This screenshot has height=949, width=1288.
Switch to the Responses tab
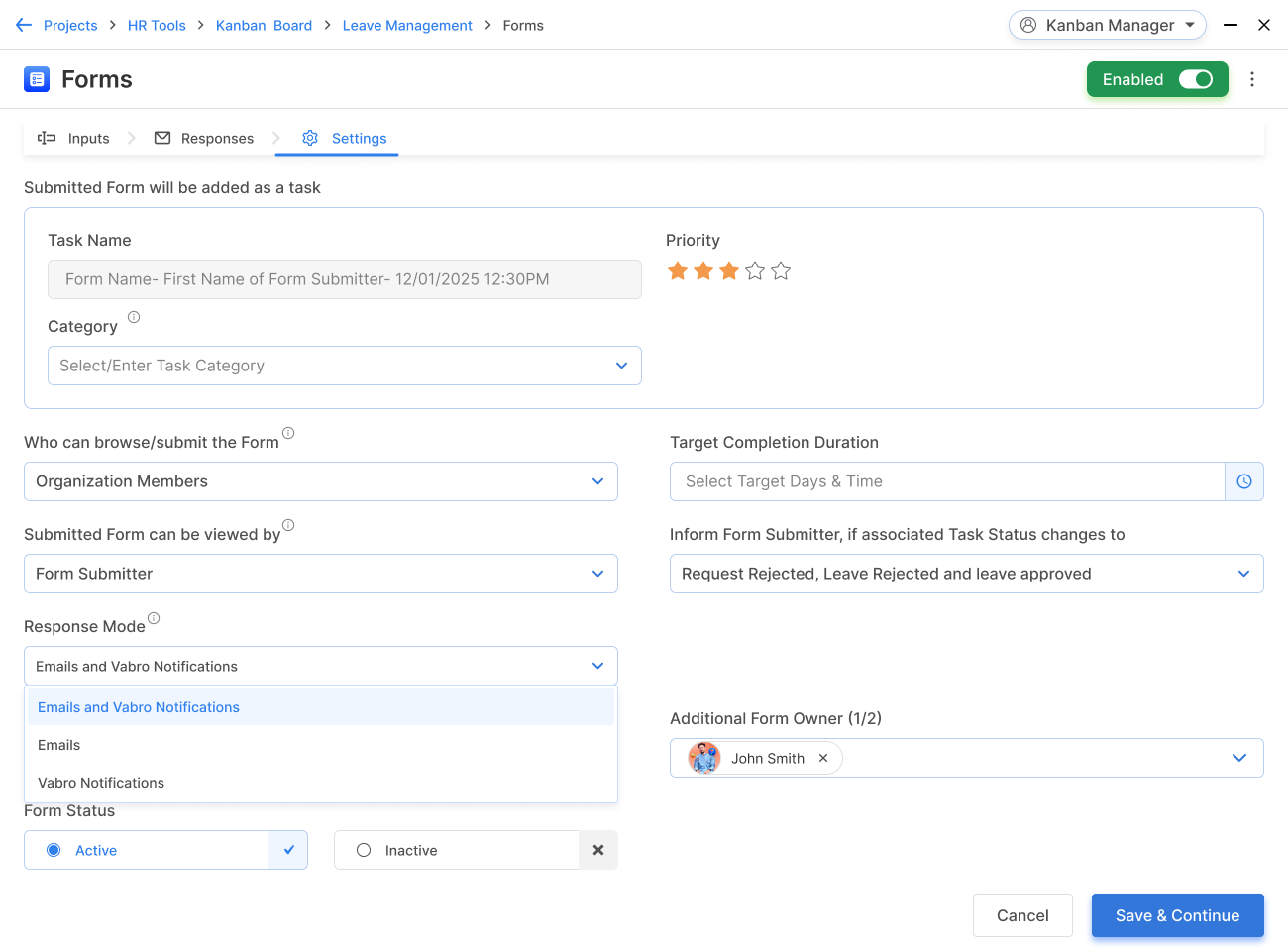(204, 138)
